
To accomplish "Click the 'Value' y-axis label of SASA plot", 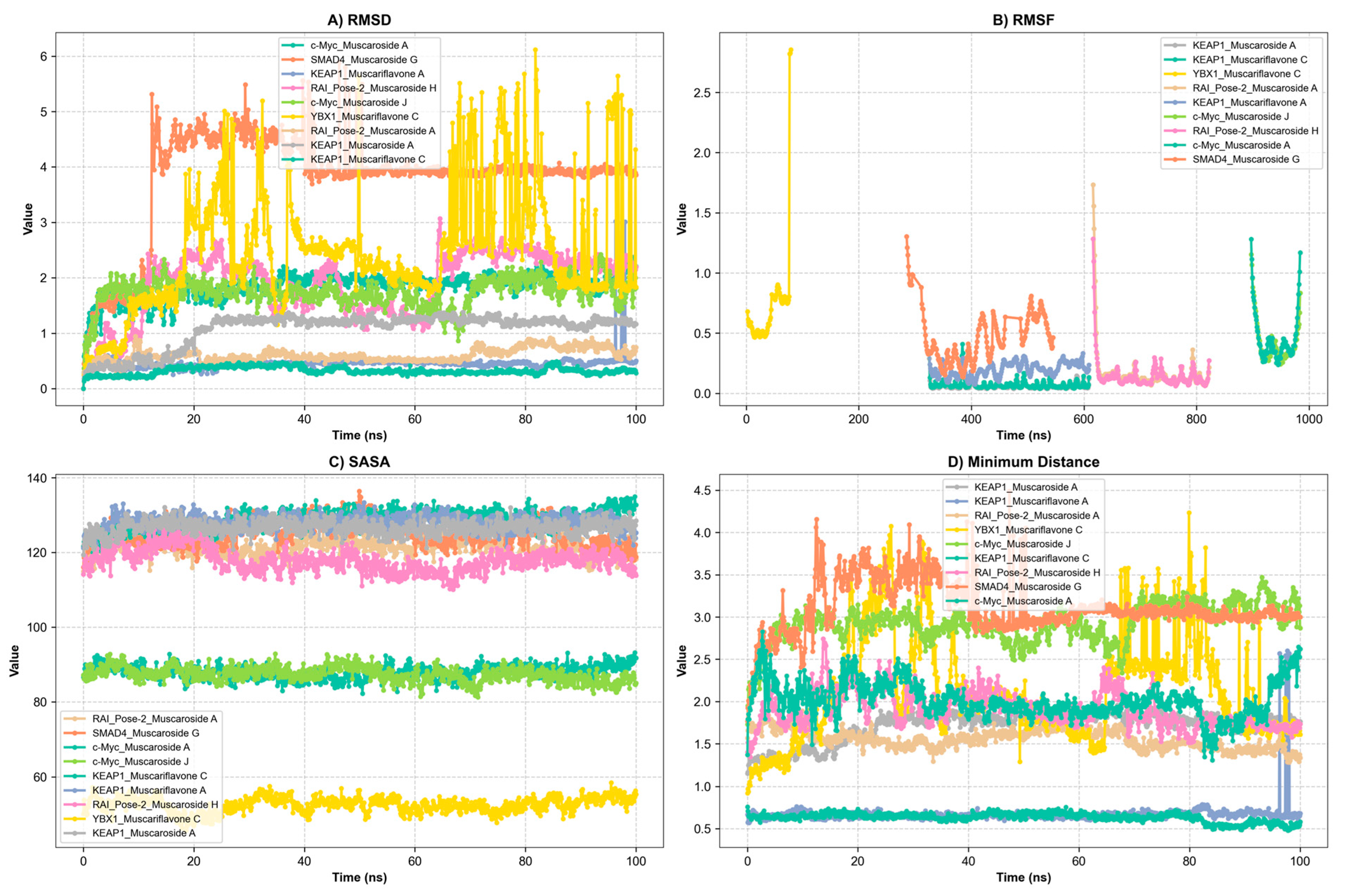I will tap(14, 661).
